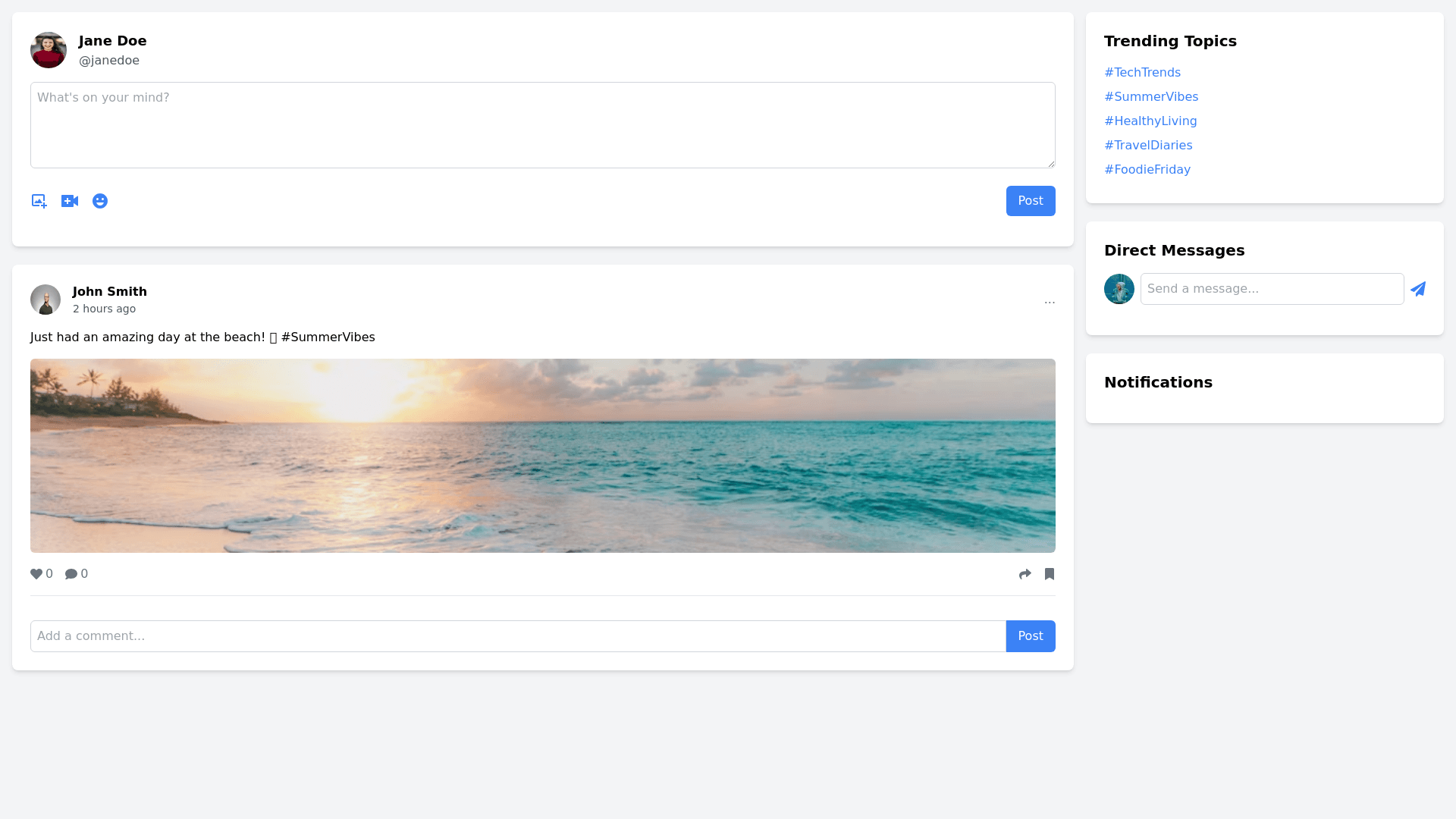Viewport: 1456px width, 819px height.
Task: Focus the What's on your mind box
Action: click(x=543, y=125)
